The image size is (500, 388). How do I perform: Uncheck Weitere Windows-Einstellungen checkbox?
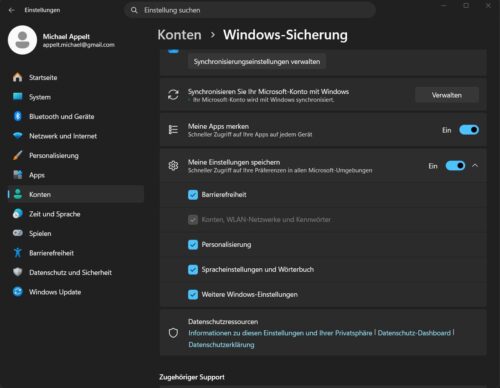(x=193, y=294)
